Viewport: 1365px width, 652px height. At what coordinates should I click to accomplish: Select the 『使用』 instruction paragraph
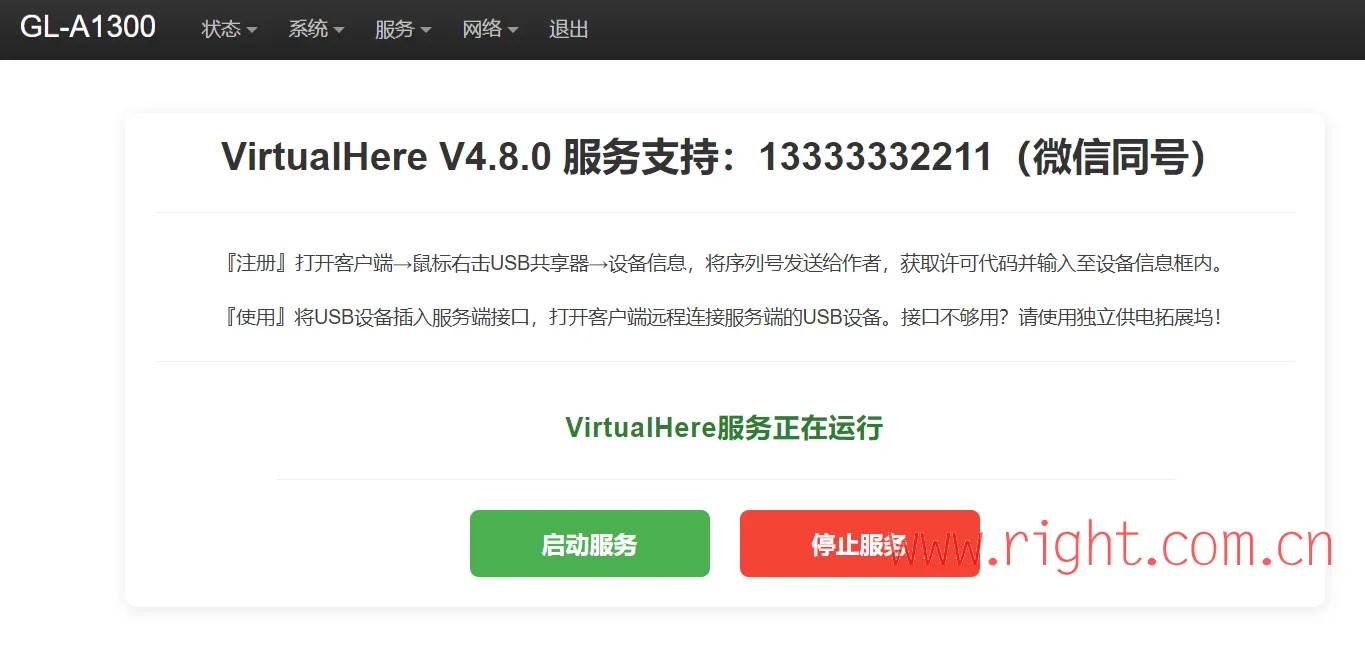(x=725, y=318)
